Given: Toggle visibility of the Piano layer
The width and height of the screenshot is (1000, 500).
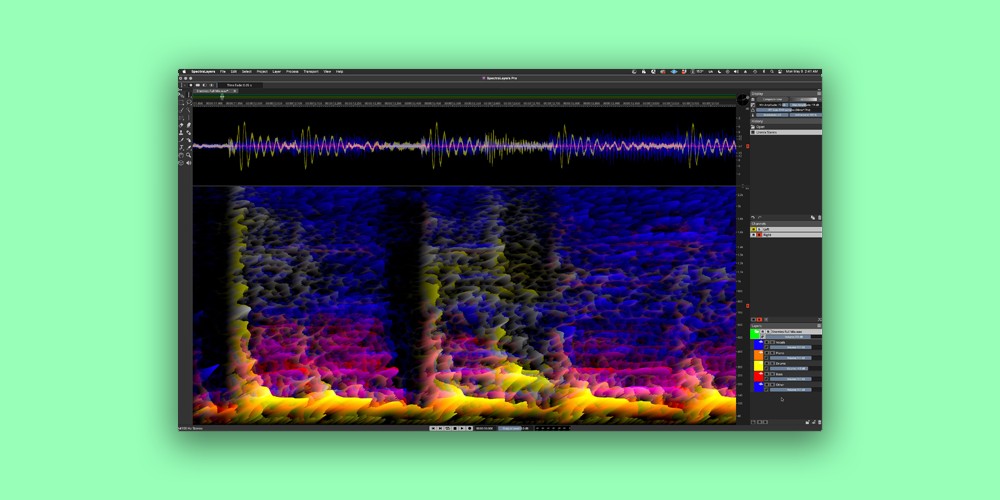Looking at the screenshot, I should (x=767, y=353).
